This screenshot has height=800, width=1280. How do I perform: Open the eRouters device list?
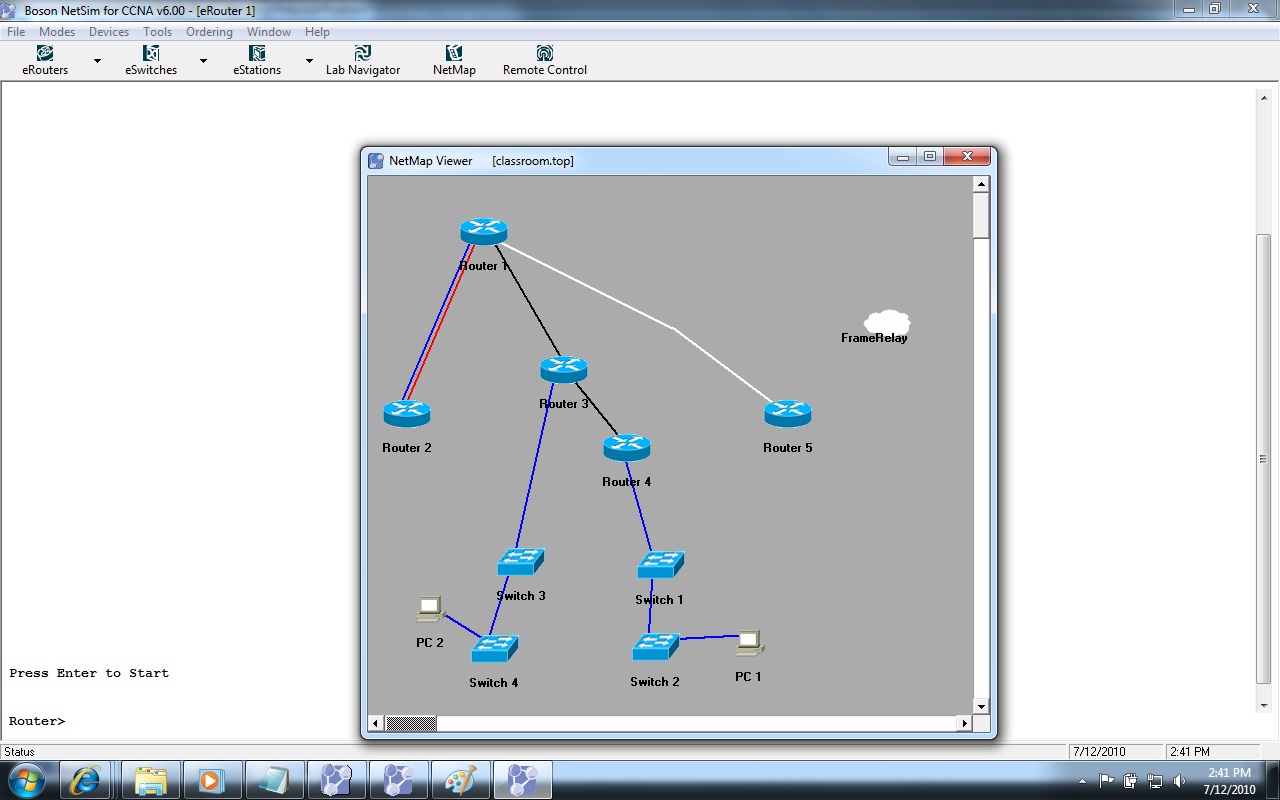click(x=45, y=60)
